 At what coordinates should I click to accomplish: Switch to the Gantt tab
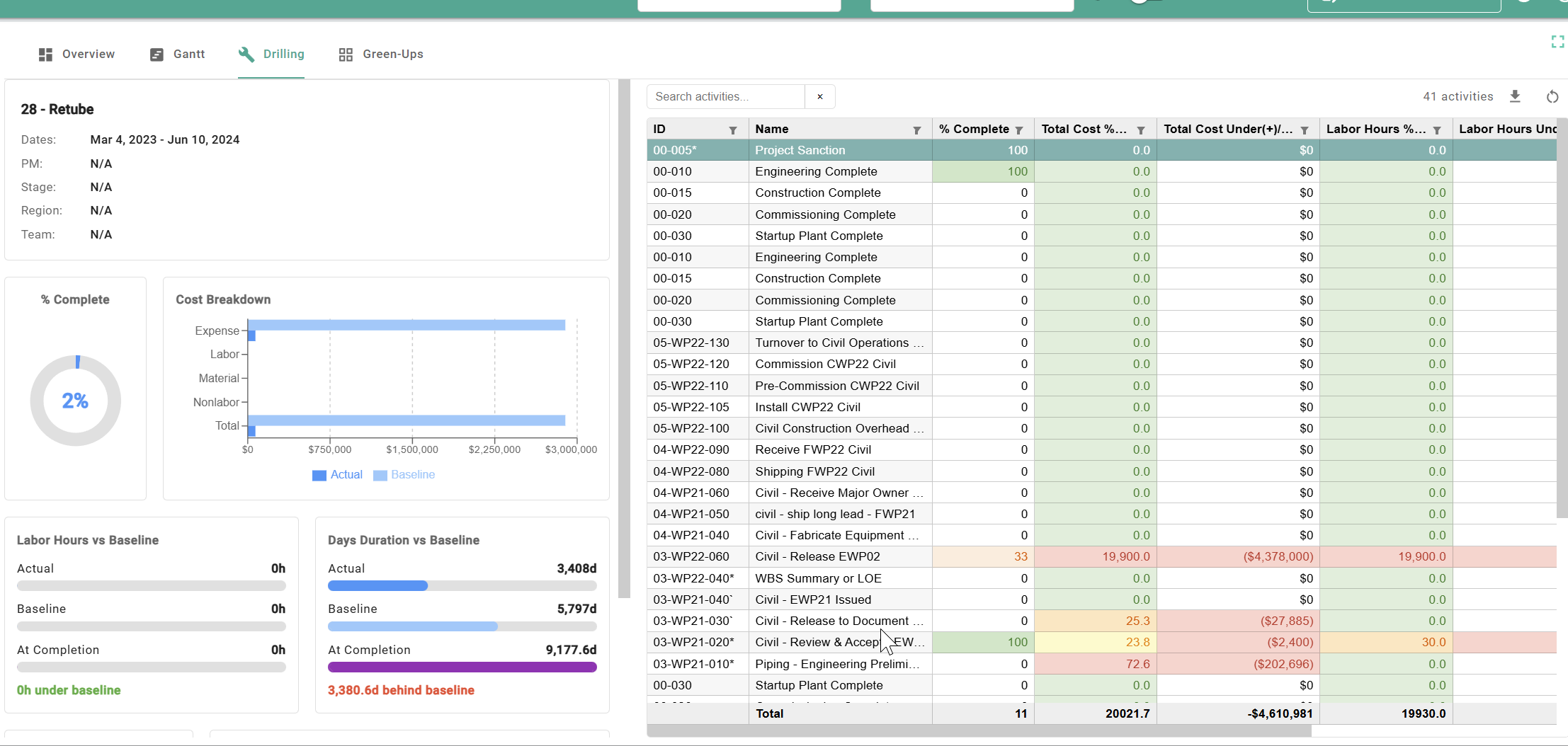coord(188,53)
